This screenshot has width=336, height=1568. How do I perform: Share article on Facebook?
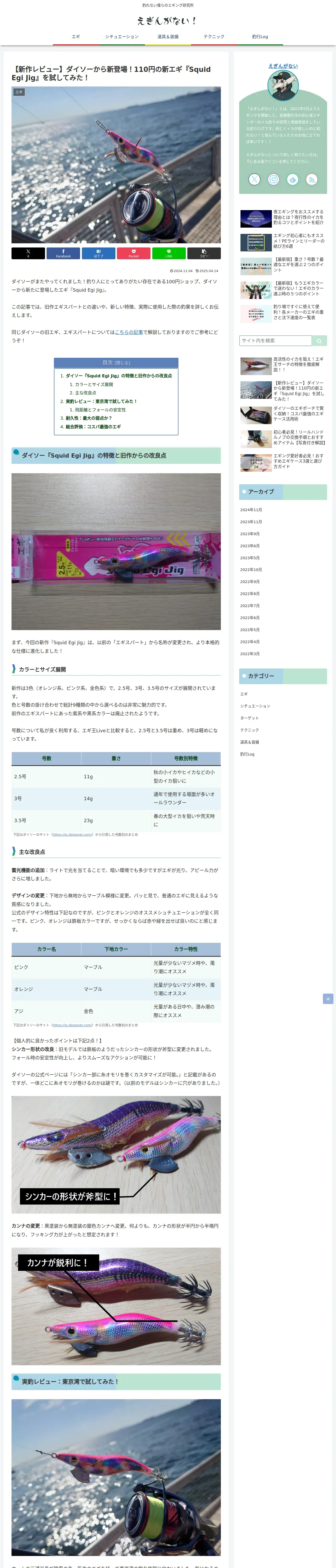tap(63, 253)
